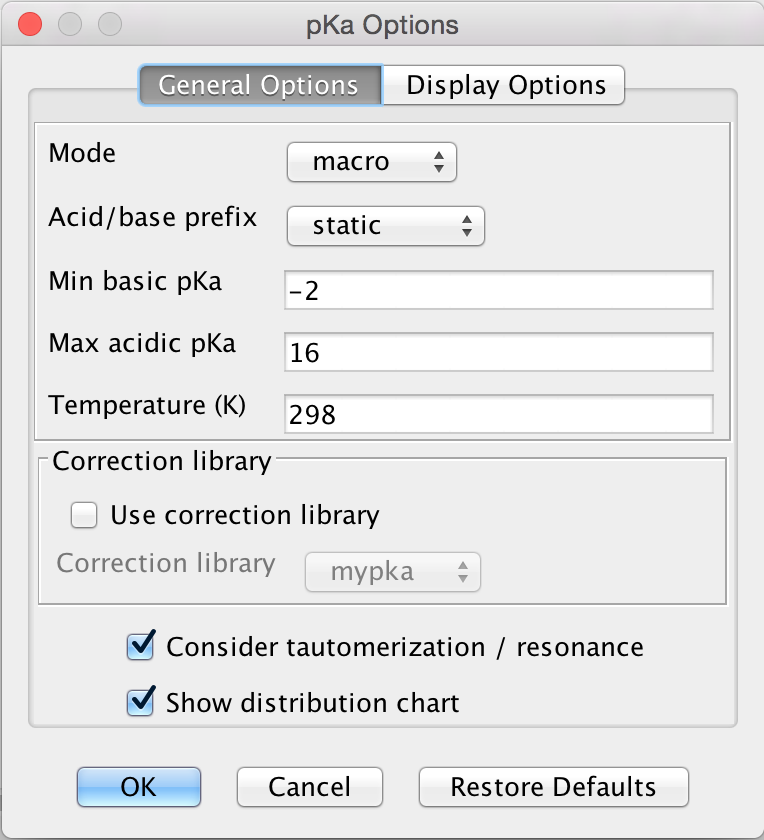
Task: Confirm settings with the OK button
Action: point(139,787)
